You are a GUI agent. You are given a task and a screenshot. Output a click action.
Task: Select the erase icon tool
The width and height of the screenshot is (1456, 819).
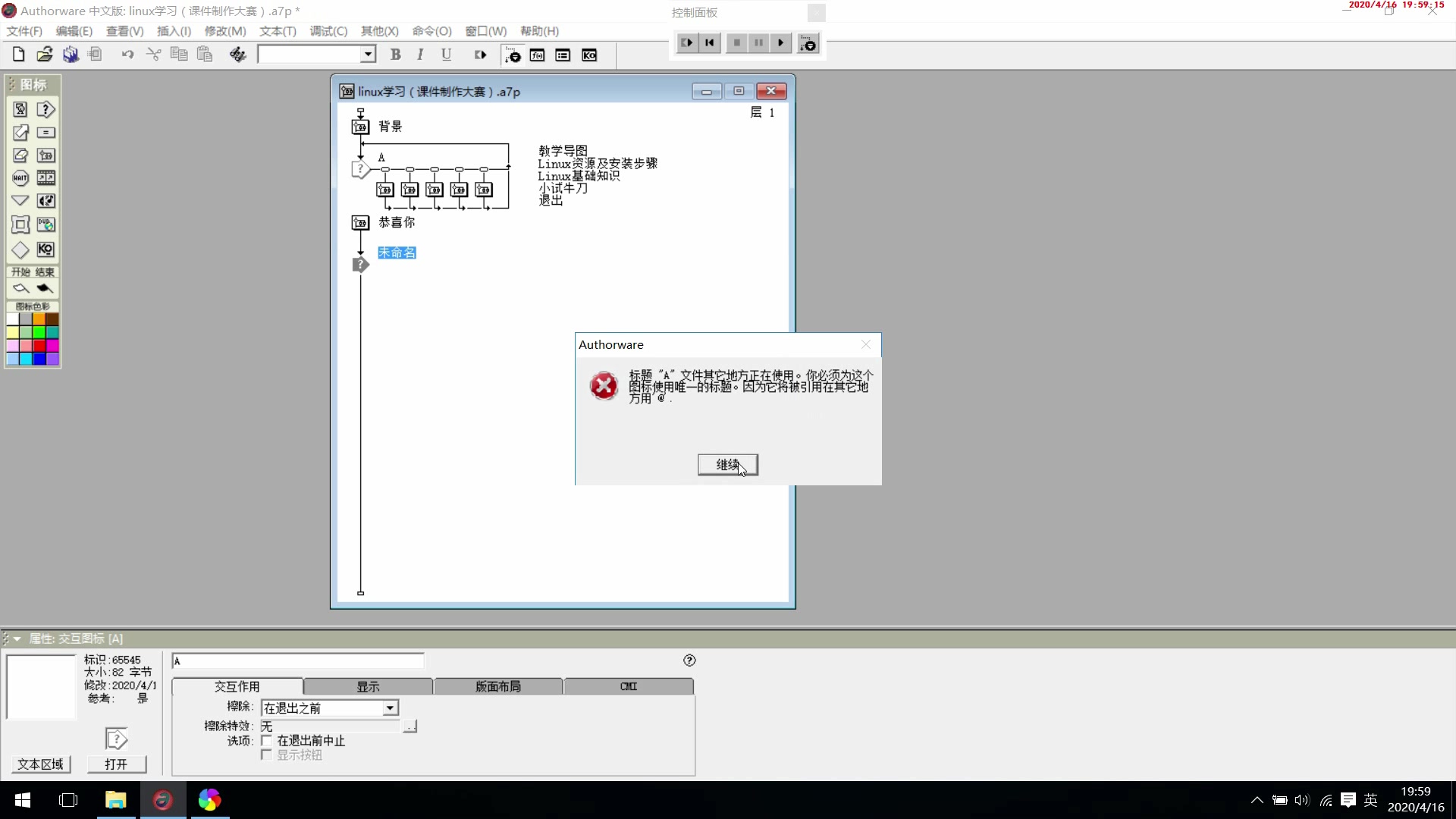pos(20,155)
